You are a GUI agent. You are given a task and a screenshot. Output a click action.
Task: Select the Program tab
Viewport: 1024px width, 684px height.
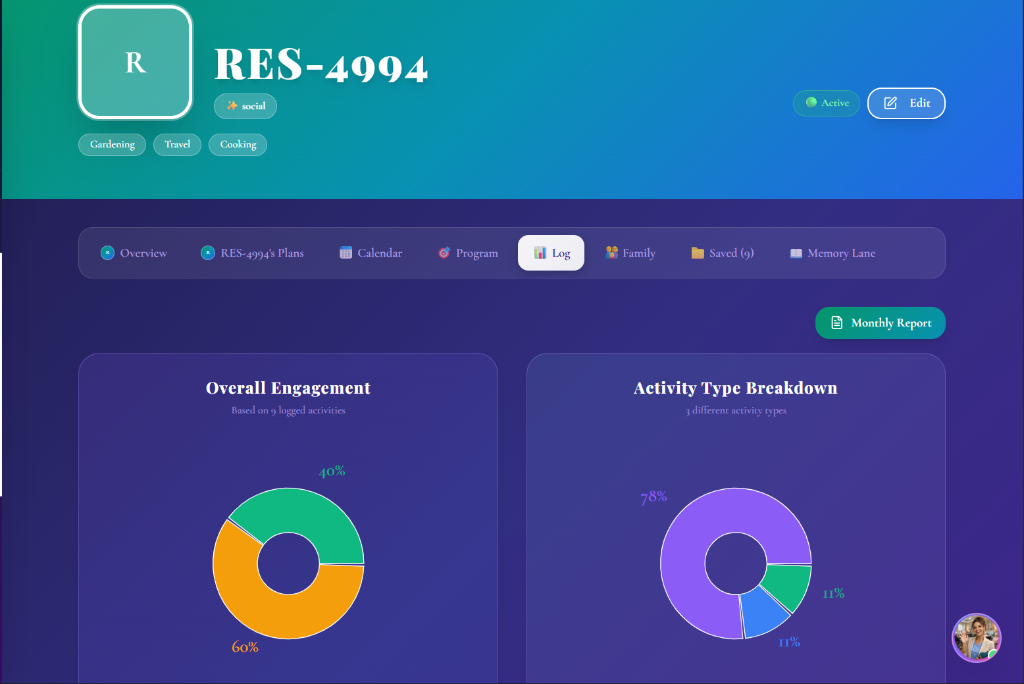click(x=468, y=253)
